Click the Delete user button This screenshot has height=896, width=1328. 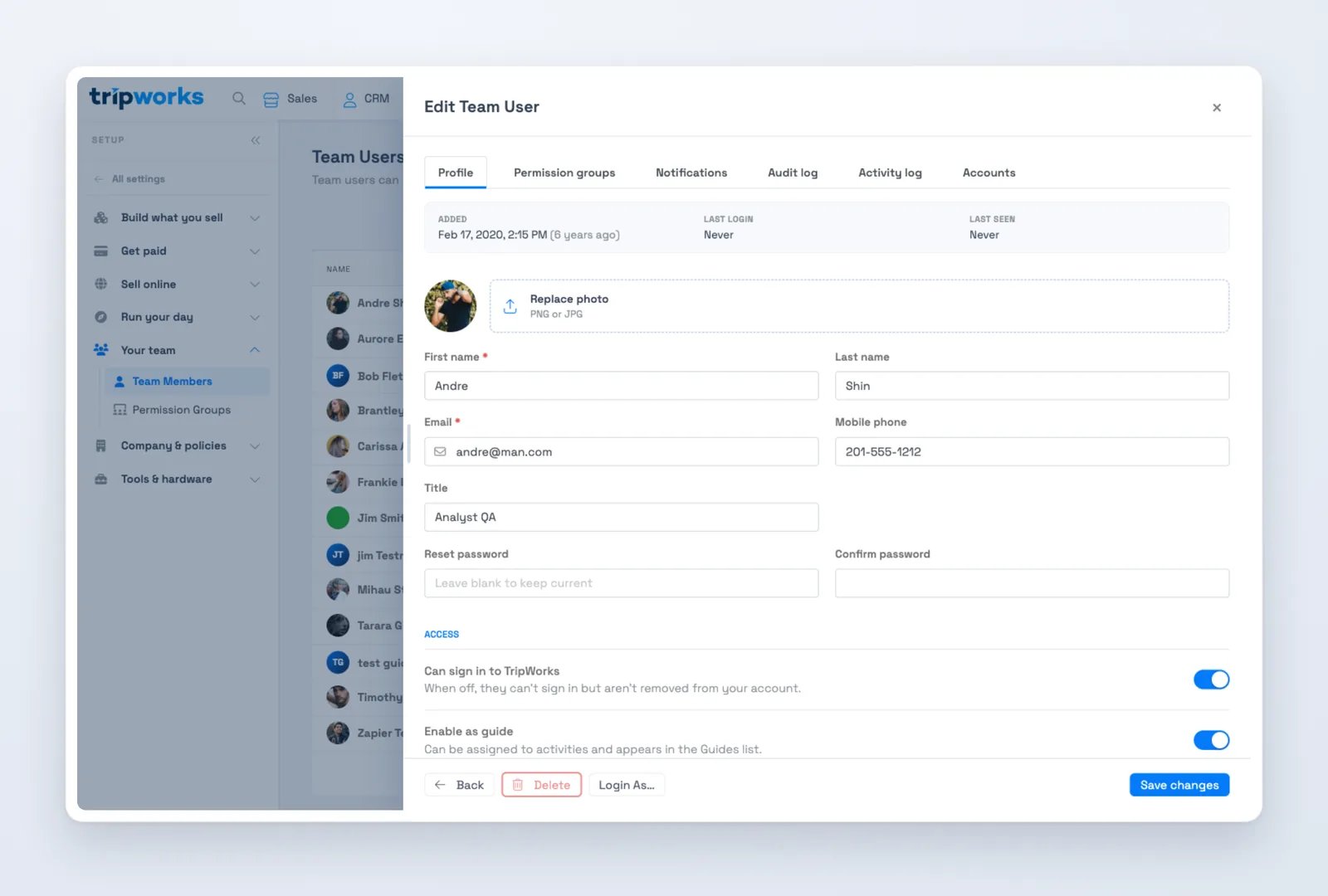point(541,785)
